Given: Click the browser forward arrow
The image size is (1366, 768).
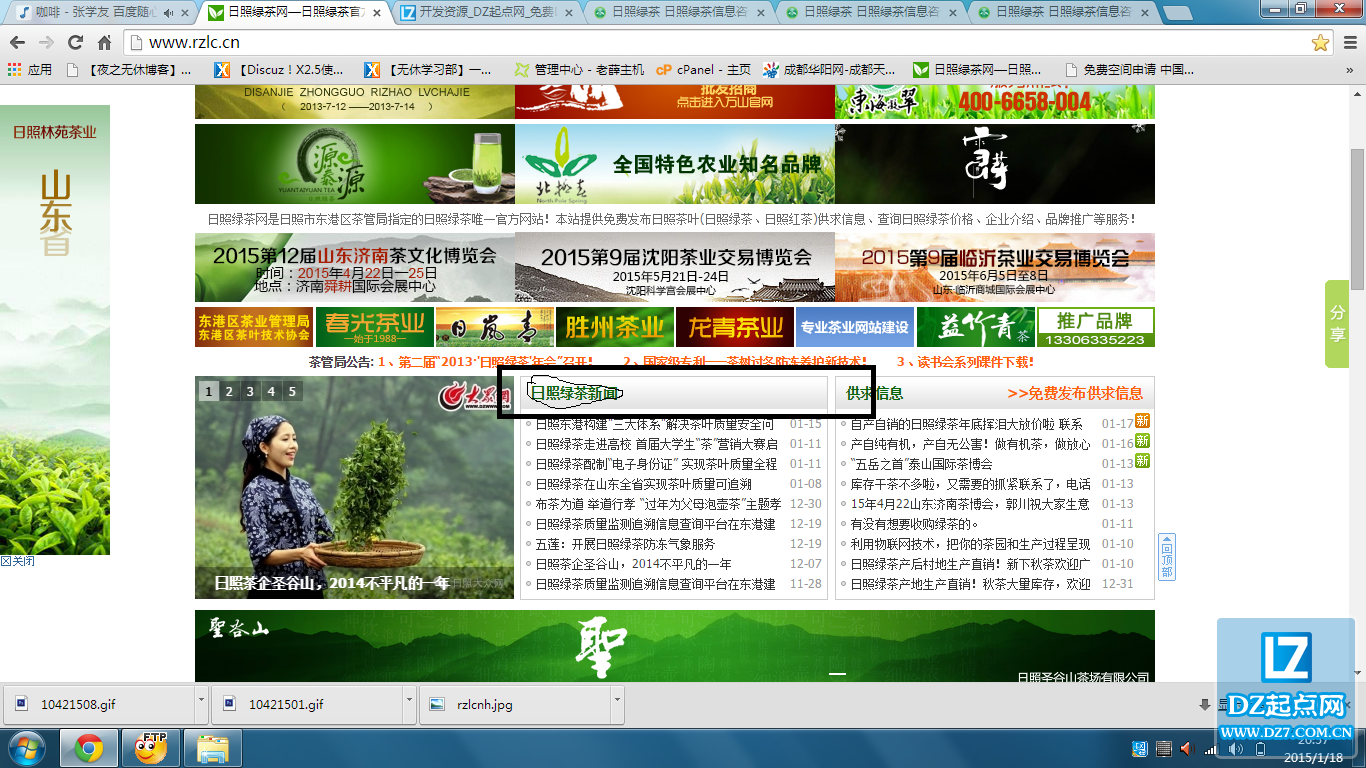Looking at the screenshot, I should [46, 43].
